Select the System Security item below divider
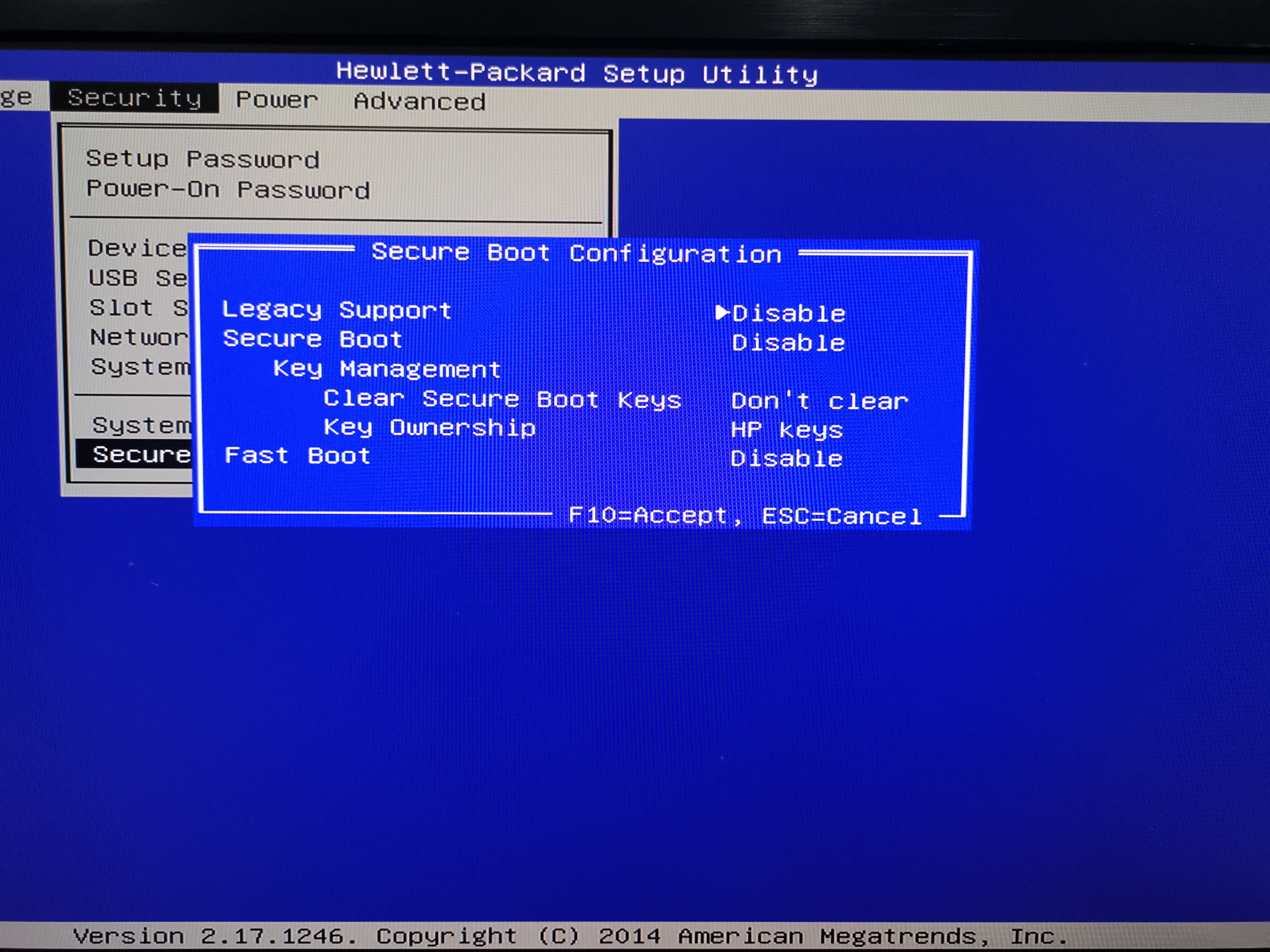This screenshot has width=1270, height=952. tap(141, 425)
